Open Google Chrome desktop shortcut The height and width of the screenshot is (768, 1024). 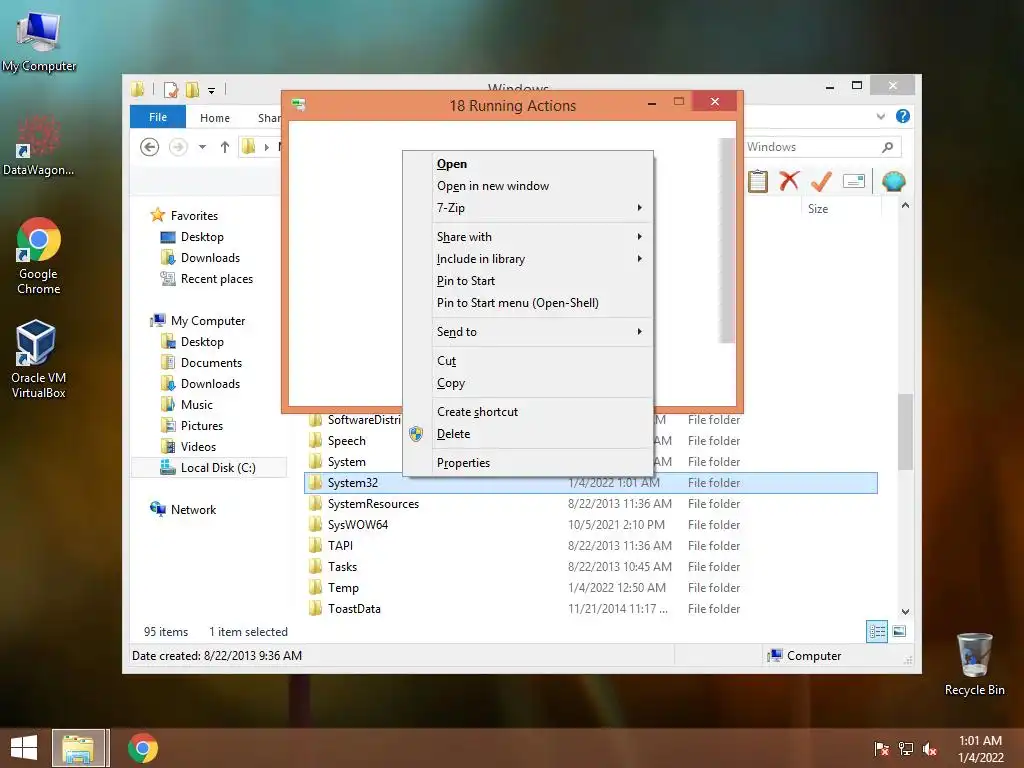pos(39,256)
